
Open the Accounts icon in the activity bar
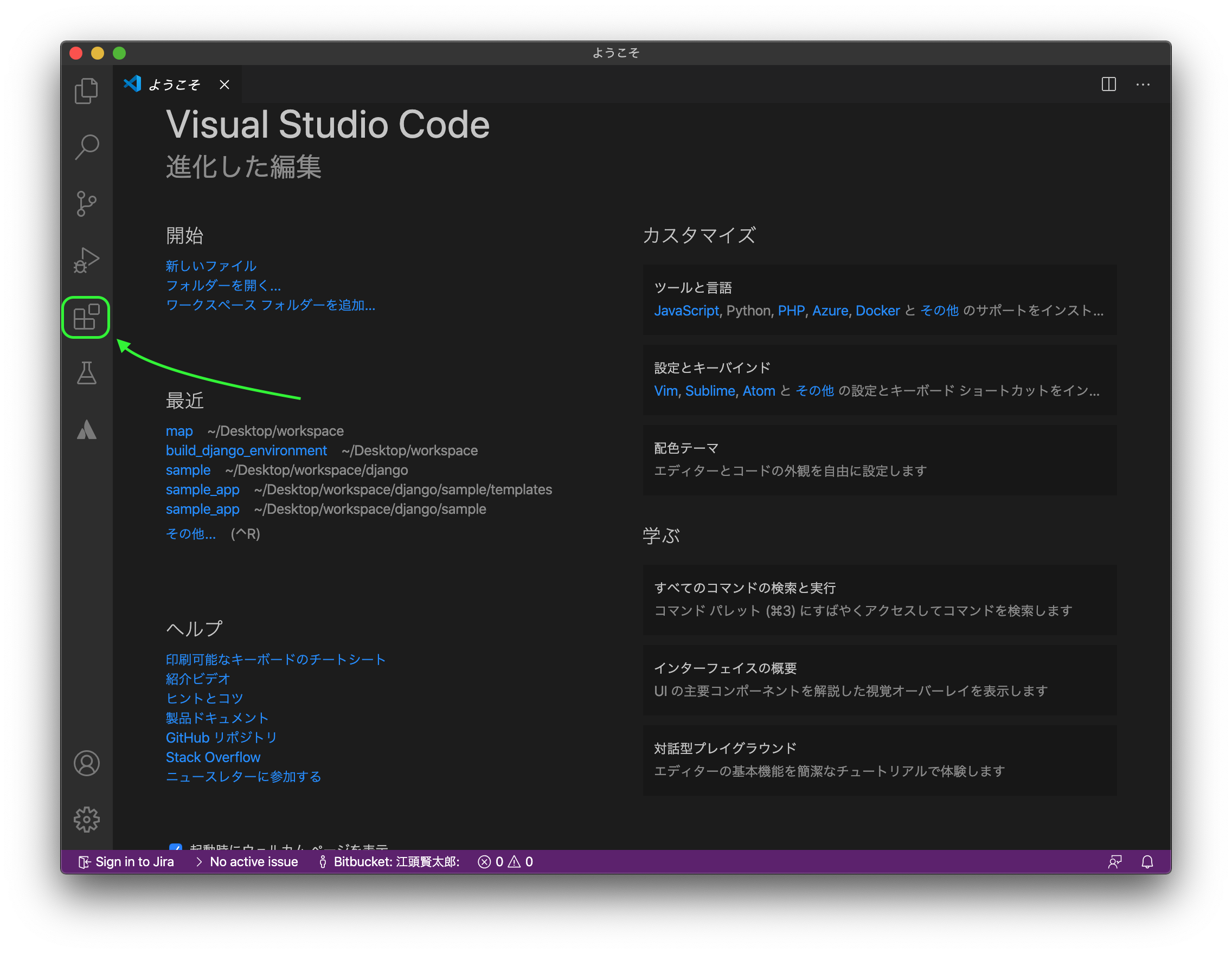click(86, 763)
